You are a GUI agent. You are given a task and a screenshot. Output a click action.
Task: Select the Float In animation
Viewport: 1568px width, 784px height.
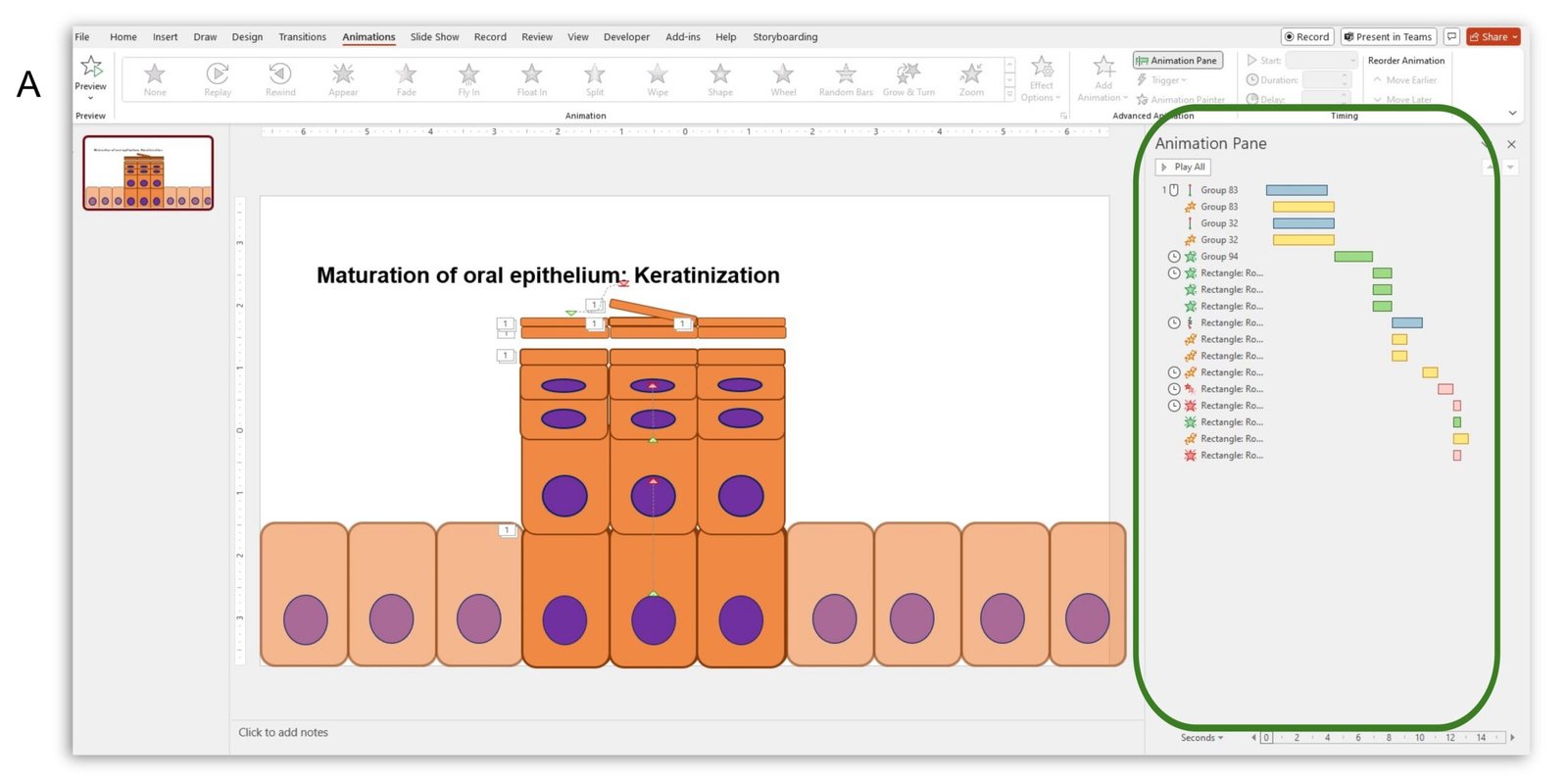tap(531, 75)
